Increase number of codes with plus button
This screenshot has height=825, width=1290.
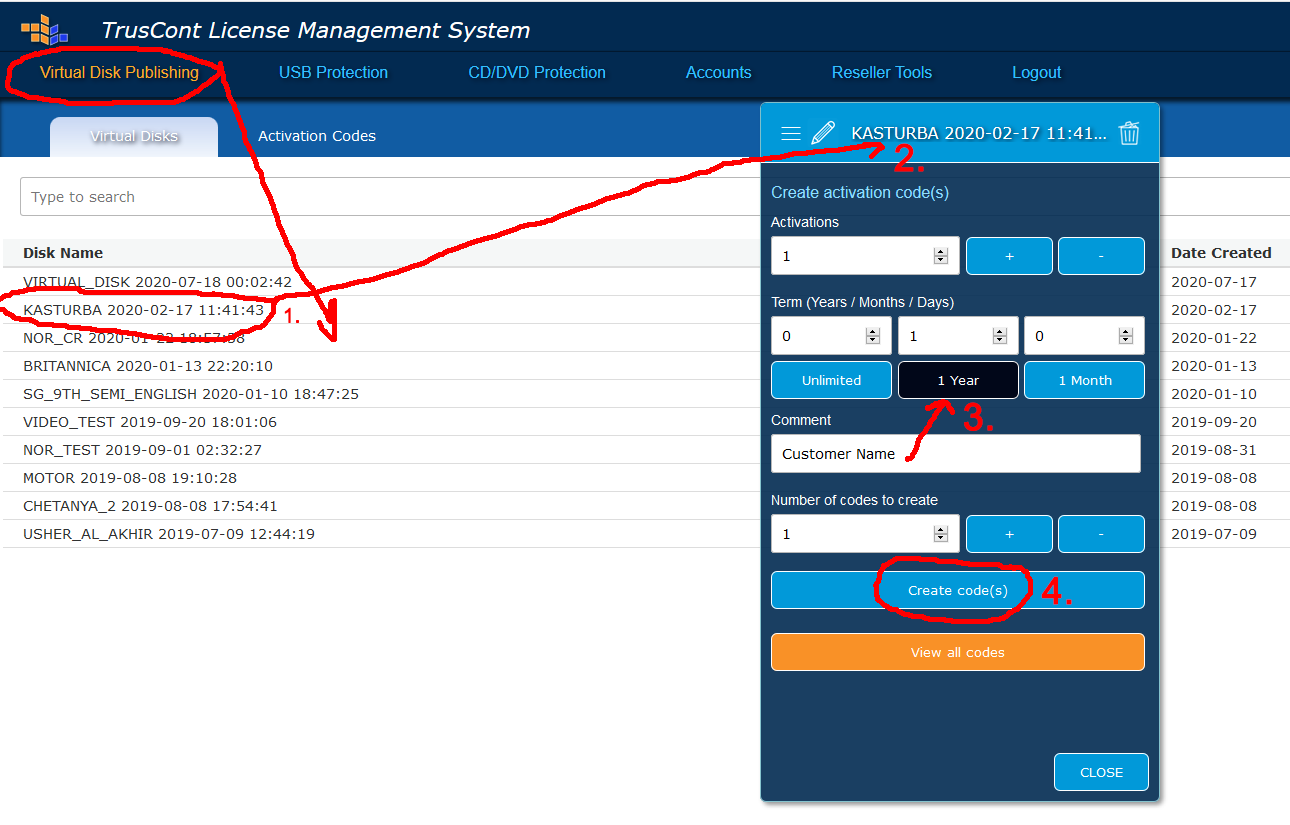click(x=1009, y=534)
